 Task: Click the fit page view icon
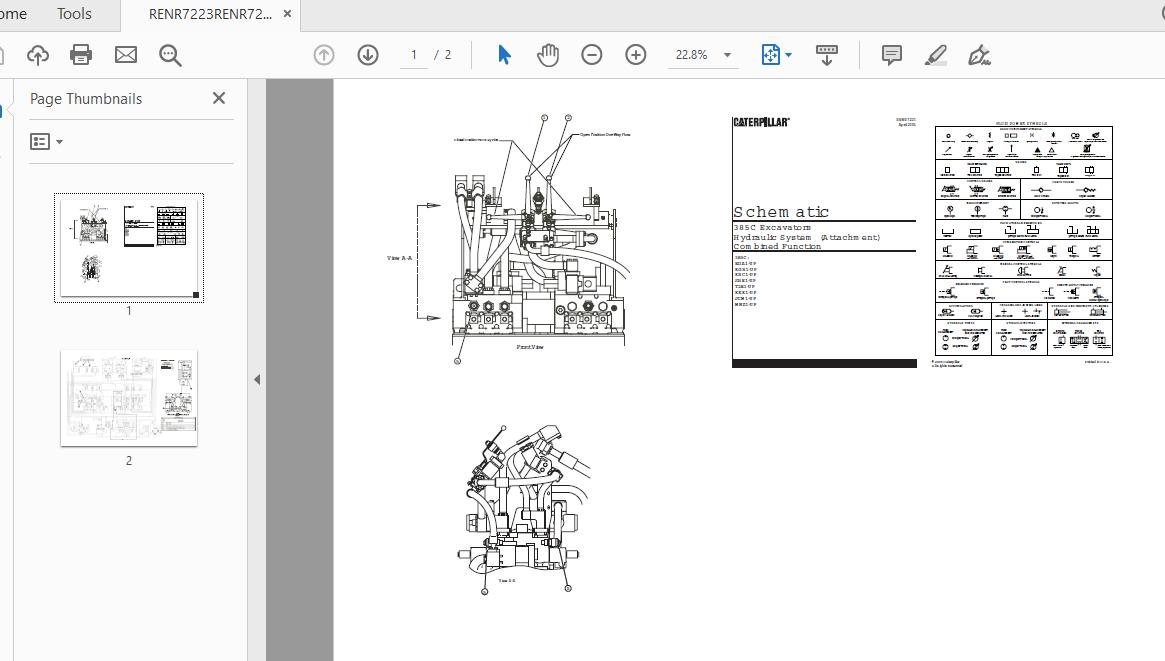click(x=770, y=55)
